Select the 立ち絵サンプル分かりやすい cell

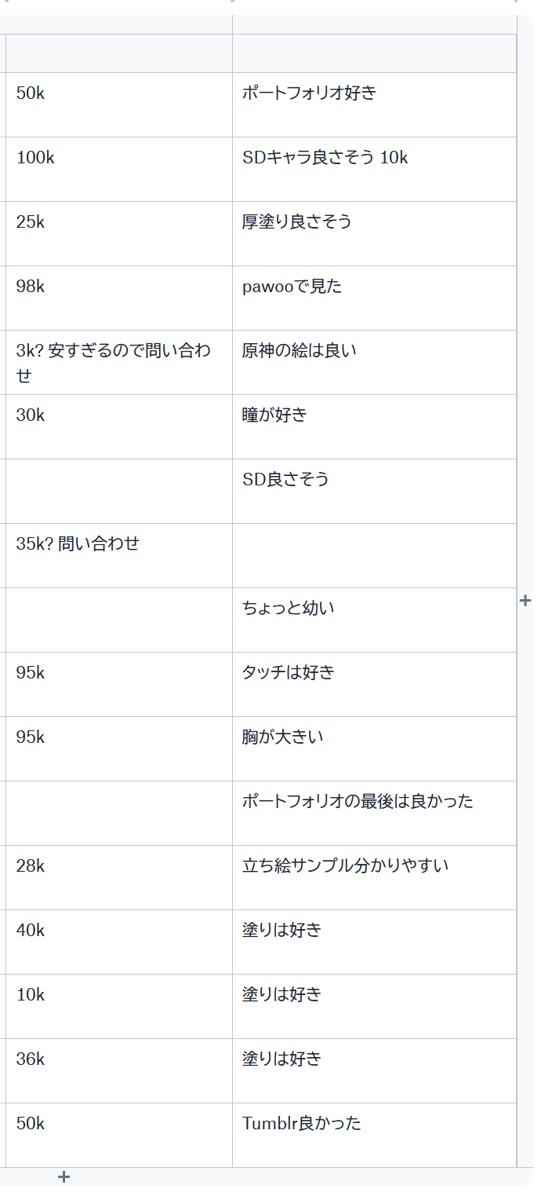374,878
